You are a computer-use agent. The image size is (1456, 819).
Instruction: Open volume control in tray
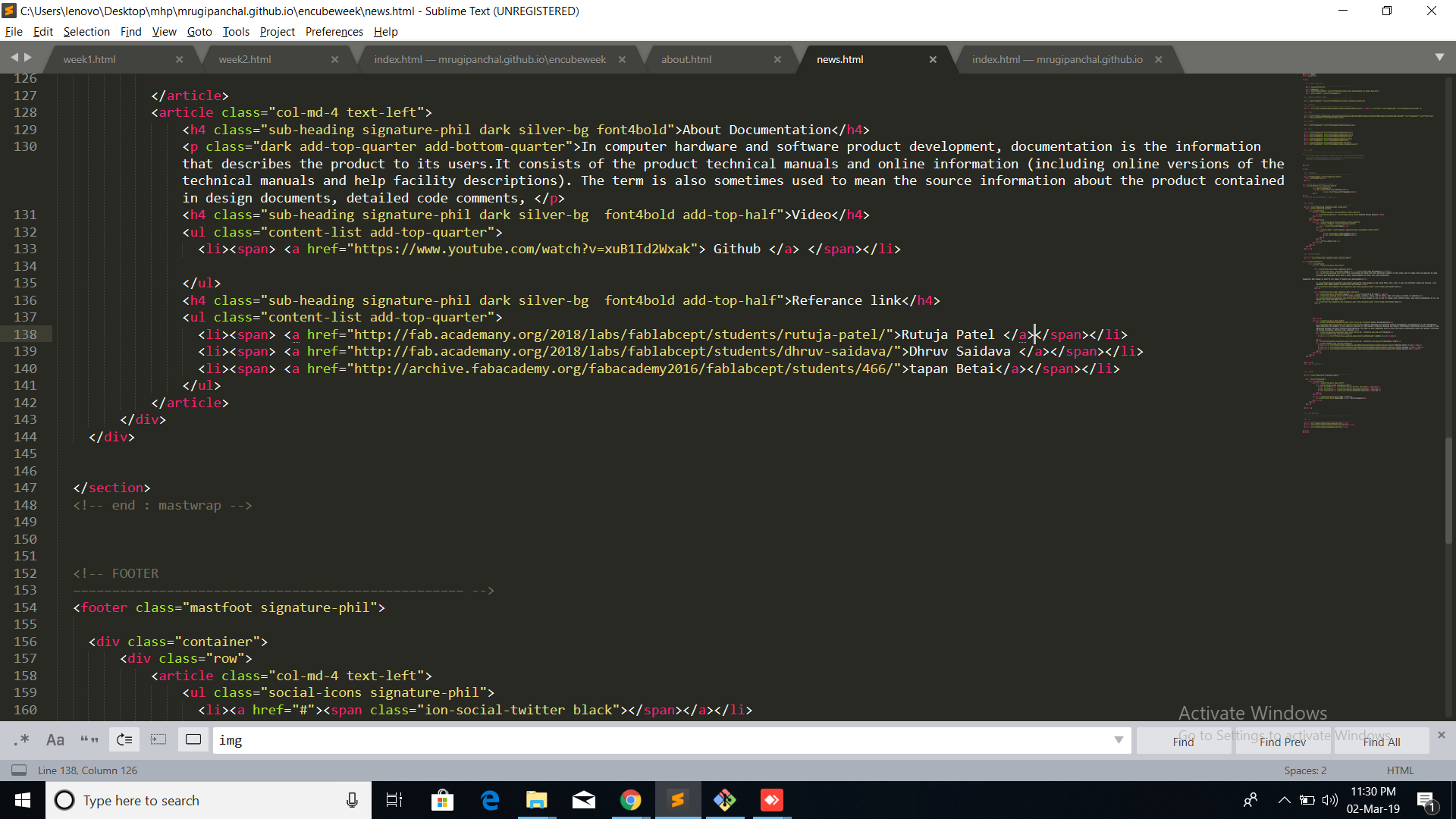pyautogui.click(x=1329, y=800)
